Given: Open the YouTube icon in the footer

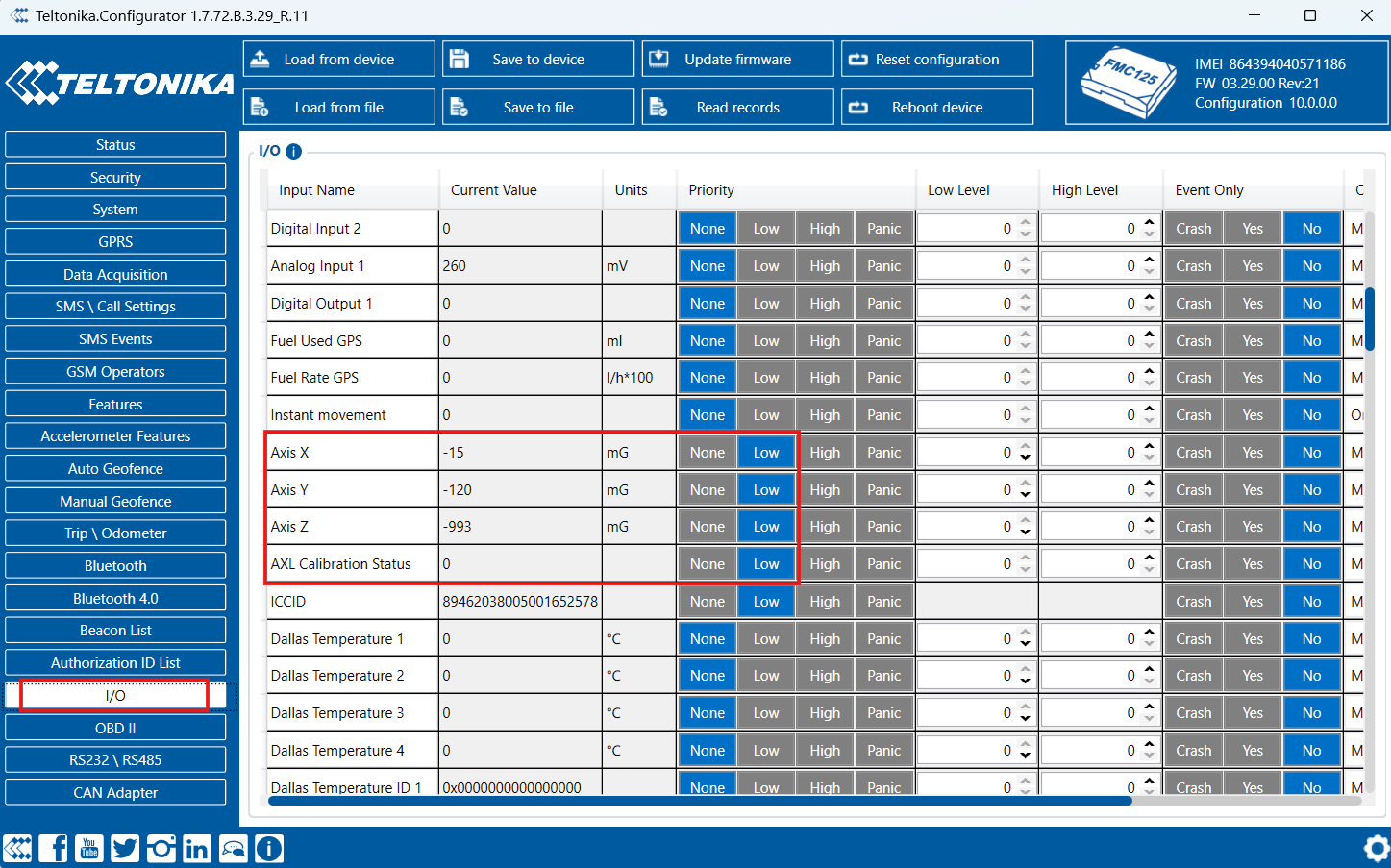Looking at the screenshot, I should 89,849.
